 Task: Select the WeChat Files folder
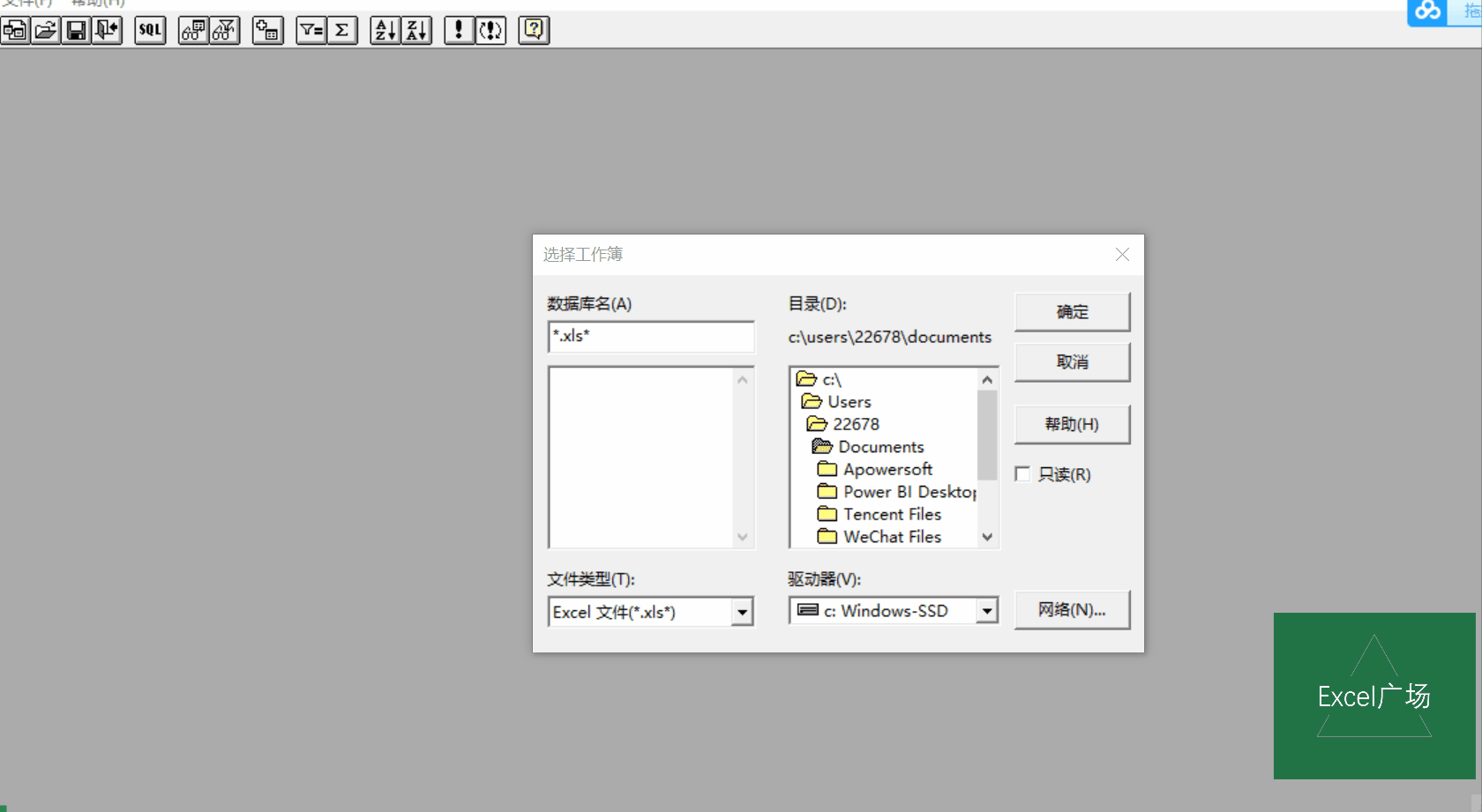[879, 537]
